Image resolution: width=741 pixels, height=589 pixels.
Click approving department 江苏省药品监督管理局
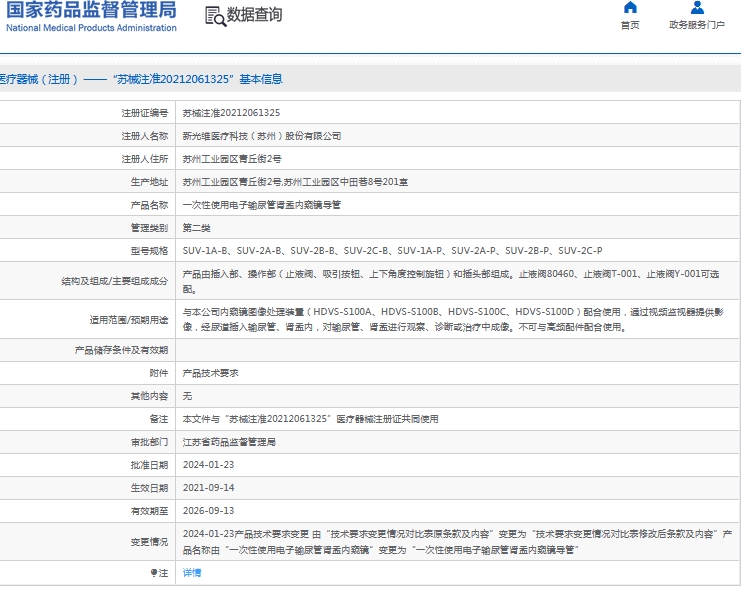[x=229, y=442]
